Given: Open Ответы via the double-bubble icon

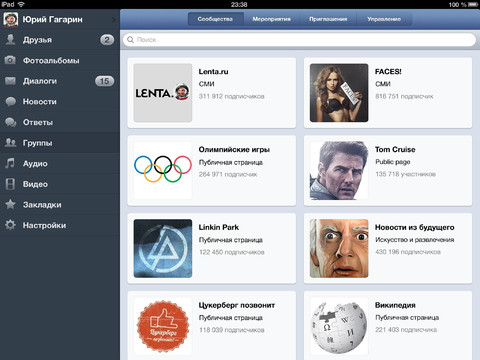Looking at the screenshot, I should coord(10,122).
